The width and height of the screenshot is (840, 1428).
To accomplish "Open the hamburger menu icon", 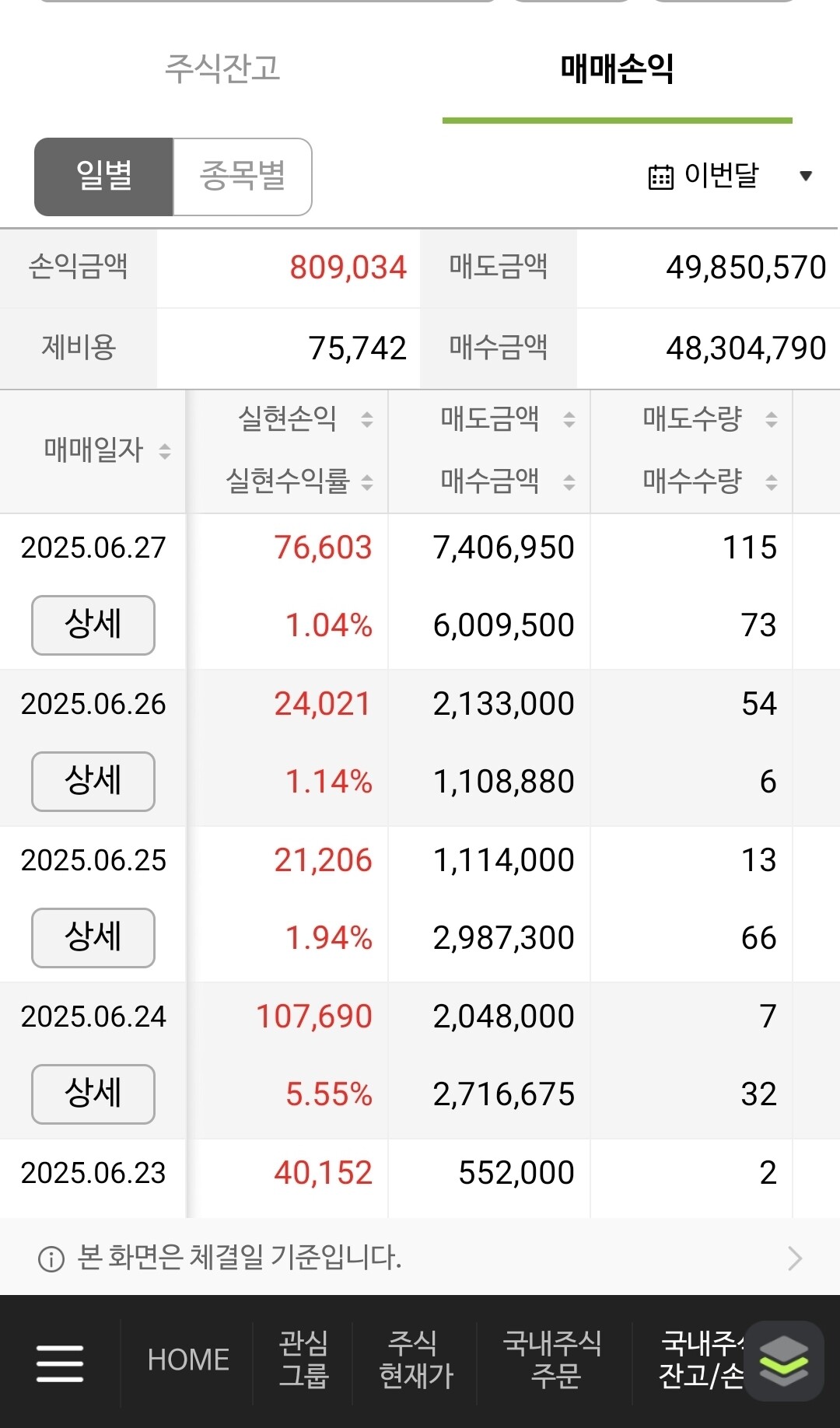I will (60, 1363).
